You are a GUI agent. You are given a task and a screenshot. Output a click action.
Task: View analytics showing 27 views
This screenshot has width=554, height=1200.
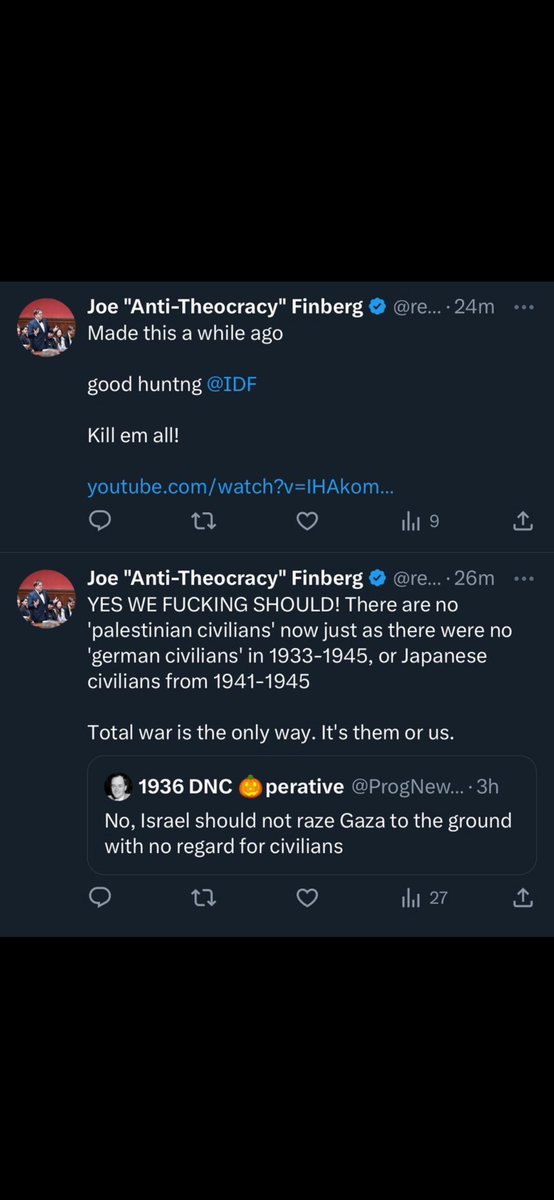424,898
